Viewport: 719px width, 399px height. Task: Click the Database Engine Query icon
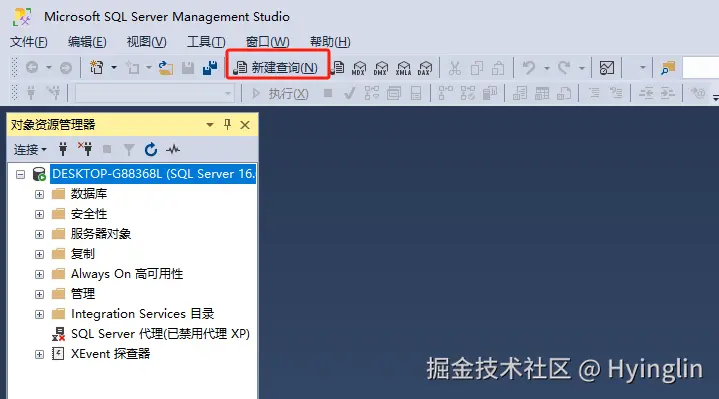337,68
